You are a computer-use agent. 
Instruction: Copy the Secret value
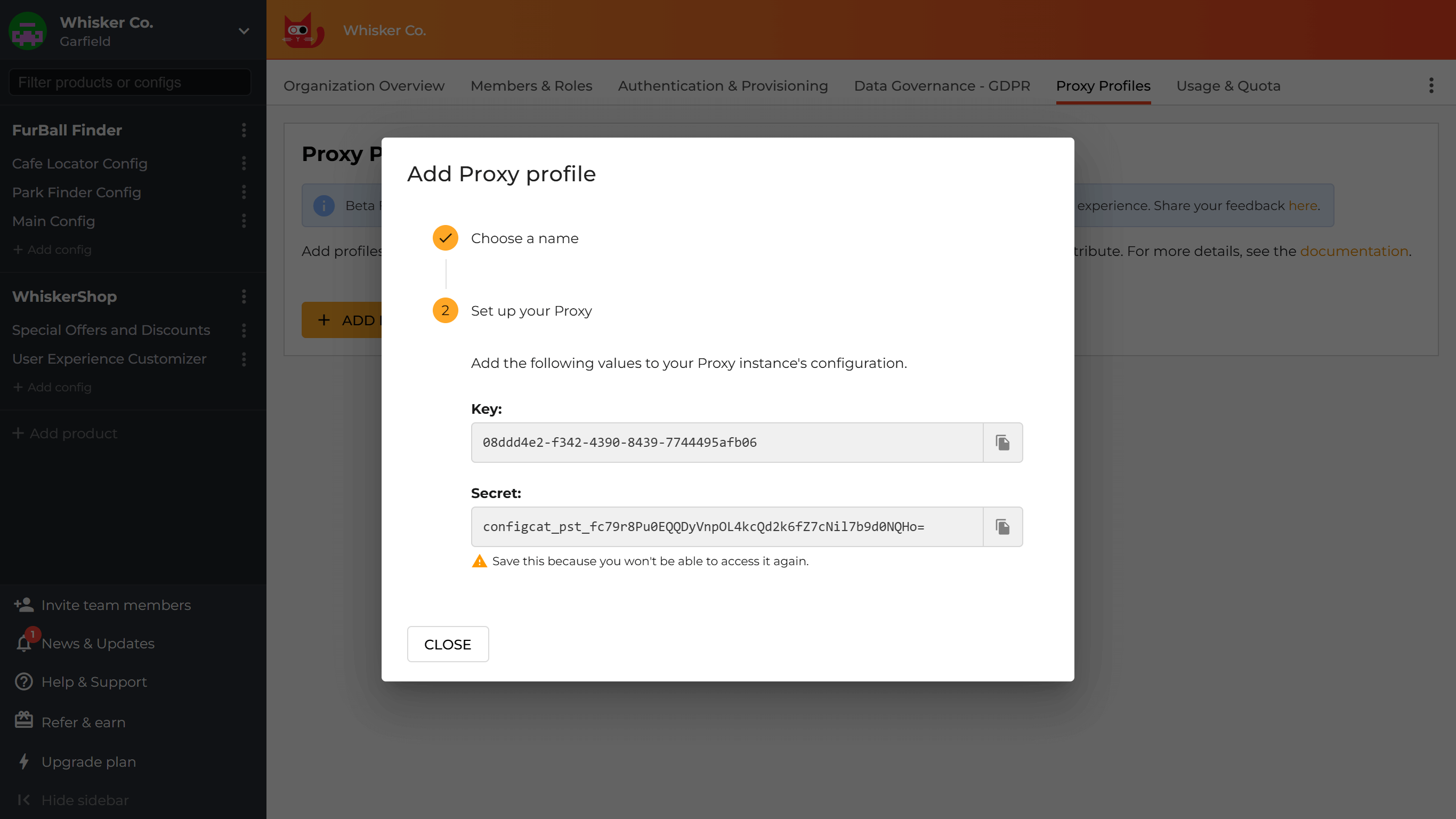pos(1002,527)
